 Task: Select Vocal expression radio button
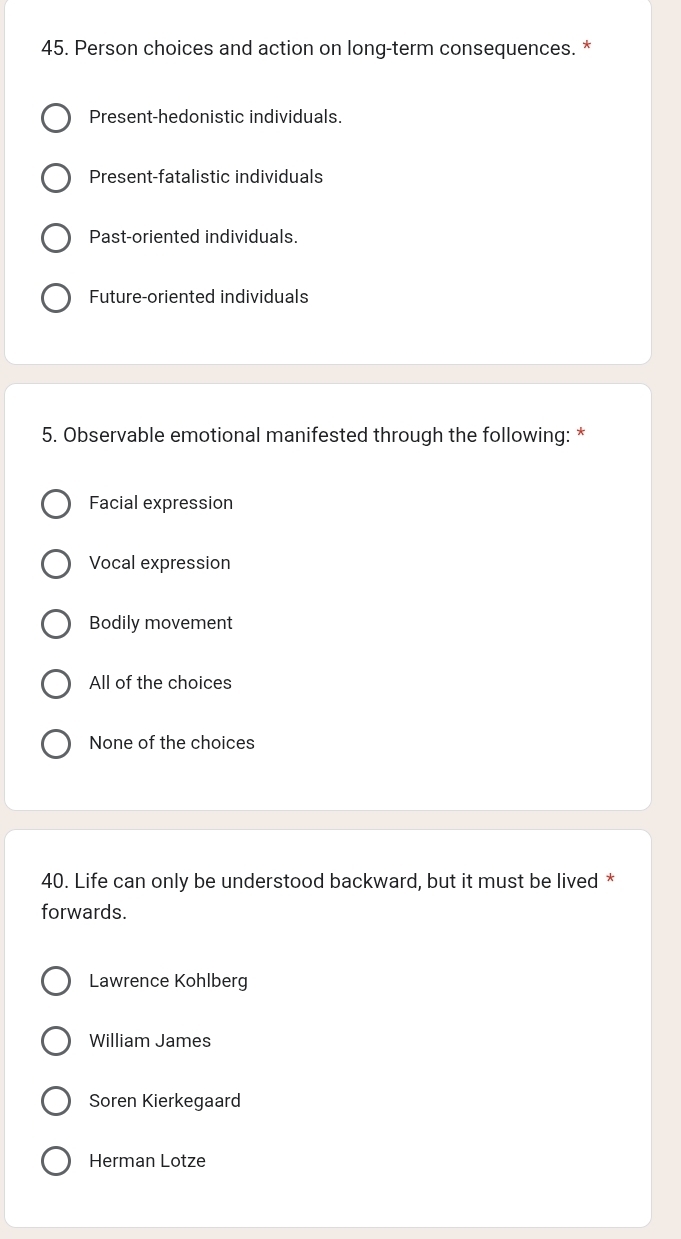click(x=56, y=564)
